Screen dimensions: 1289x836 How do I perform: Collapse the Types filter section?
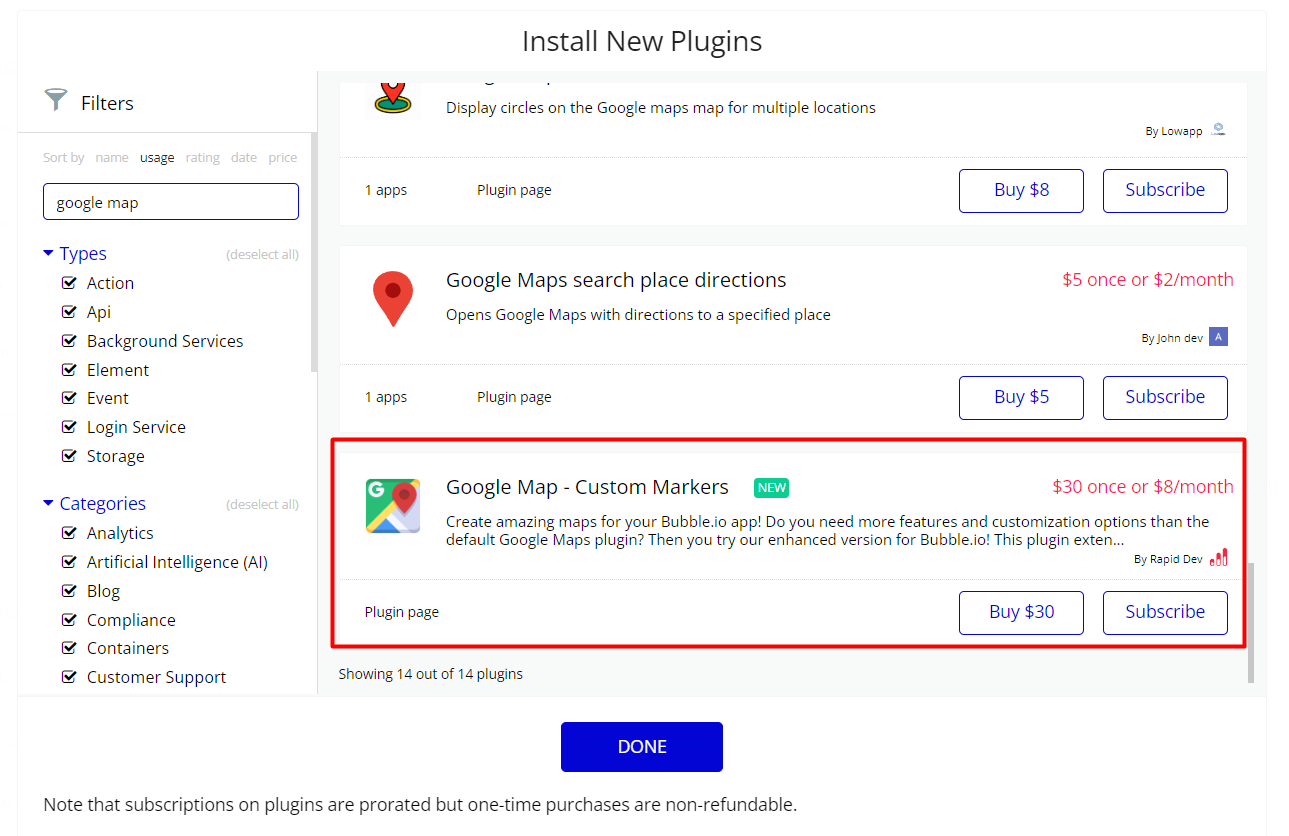[48, 254]
